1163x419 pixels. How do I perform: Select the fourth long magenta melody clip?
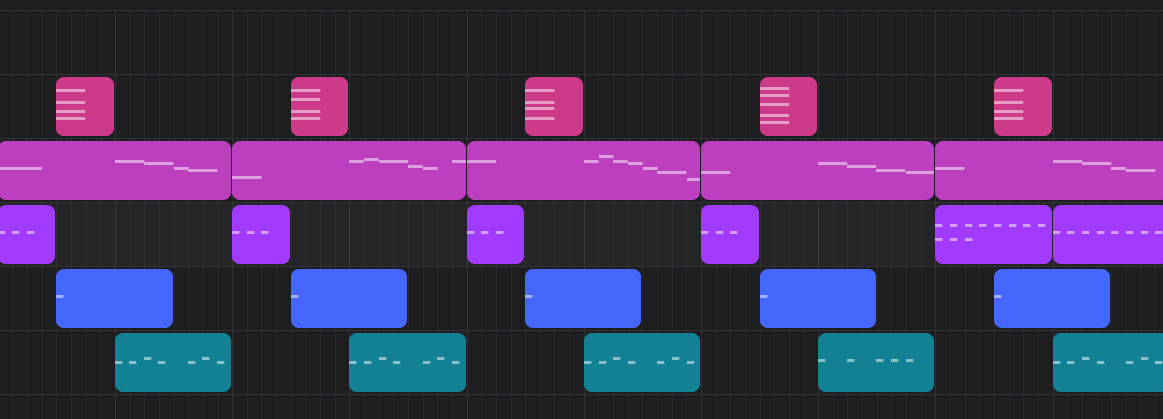817,171
